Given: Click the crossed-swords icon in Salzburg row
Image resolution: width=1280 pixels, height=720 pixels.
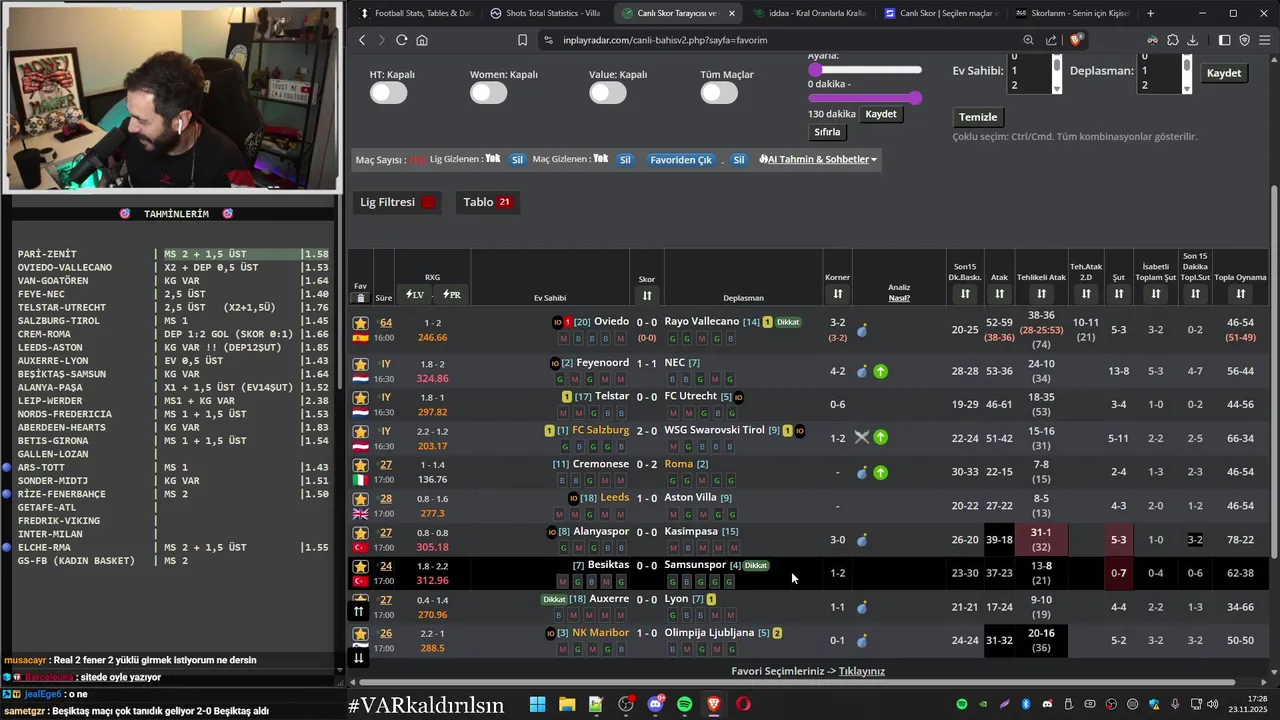Looking at the screenshot, I should (862, 437).
